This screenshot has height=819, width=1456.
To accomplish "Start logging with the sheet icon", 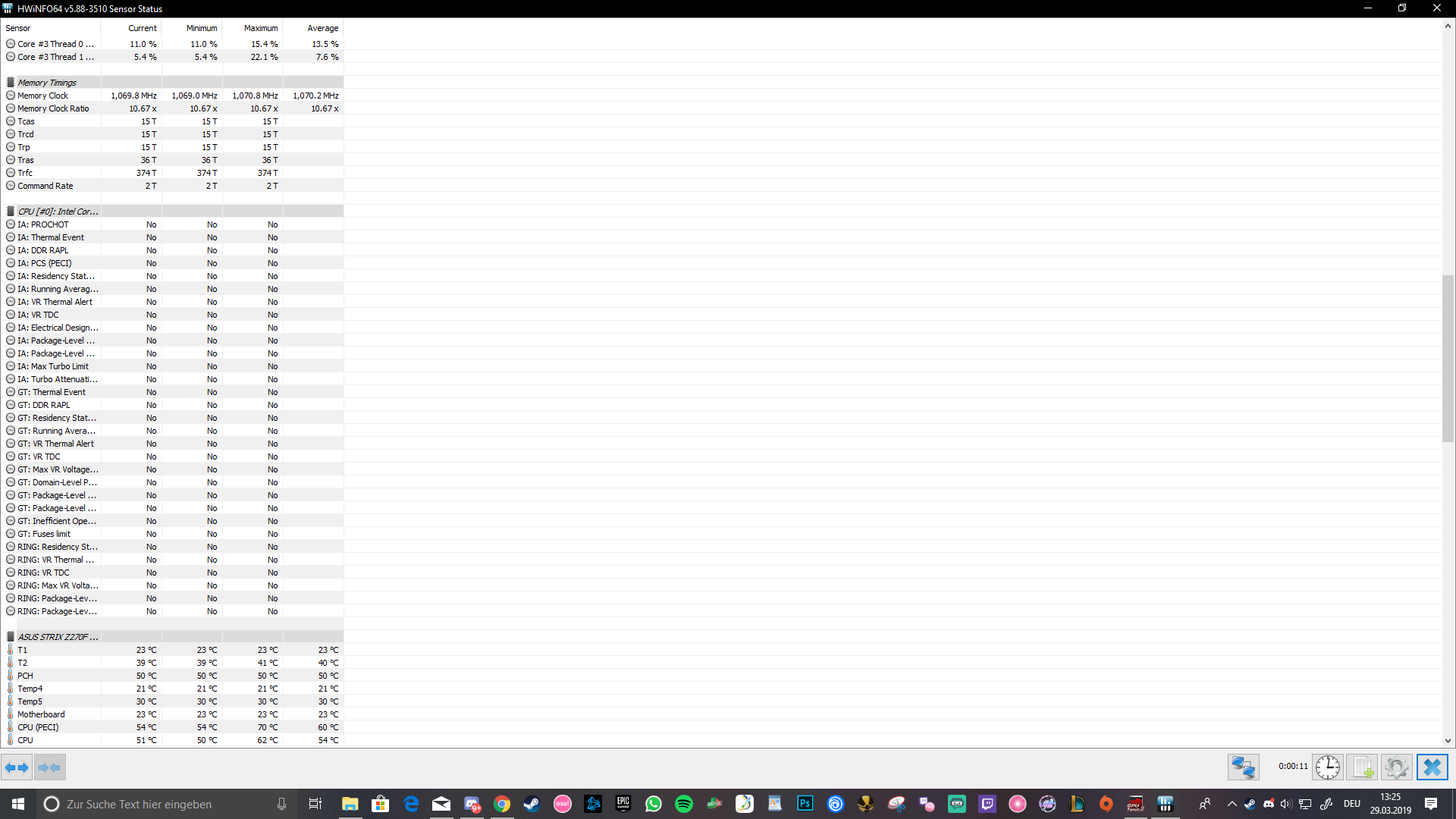I will point(1362,767).
